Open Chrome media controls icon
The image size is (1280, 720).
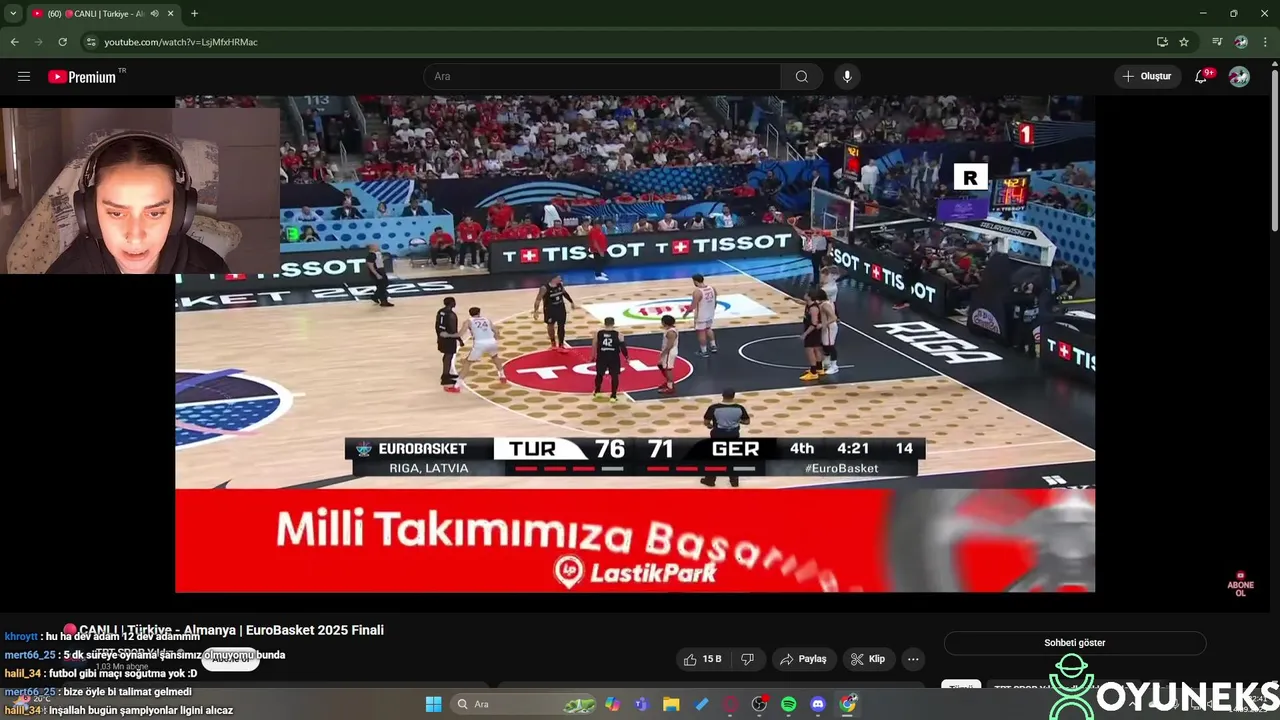point(1217,42)
